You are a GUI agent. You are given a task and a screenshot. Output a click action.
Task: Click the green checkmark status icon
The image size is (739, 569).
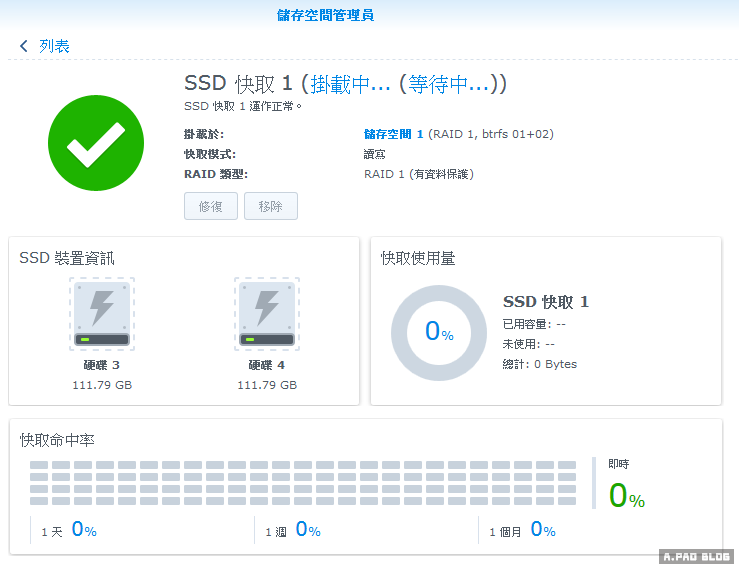(96, 145)
